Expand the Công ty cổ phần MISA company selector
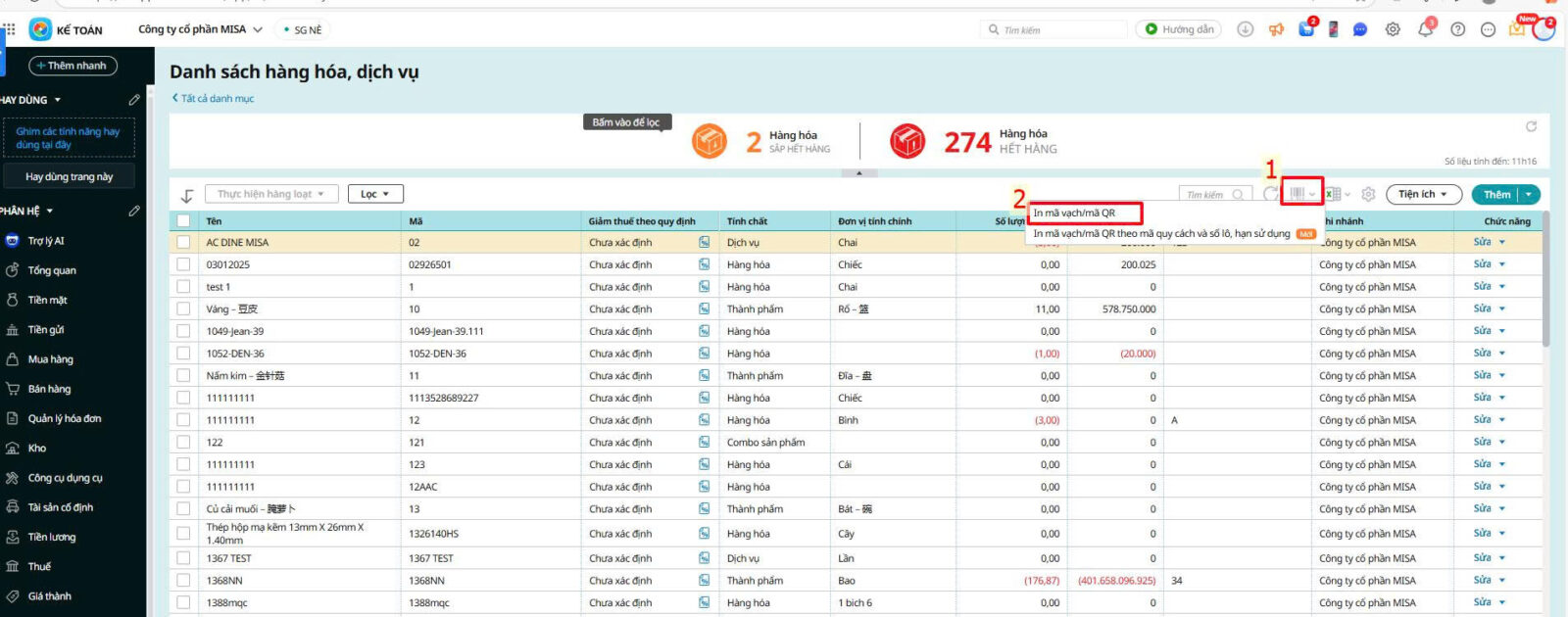1568x617 pixels. pos(200,29)
